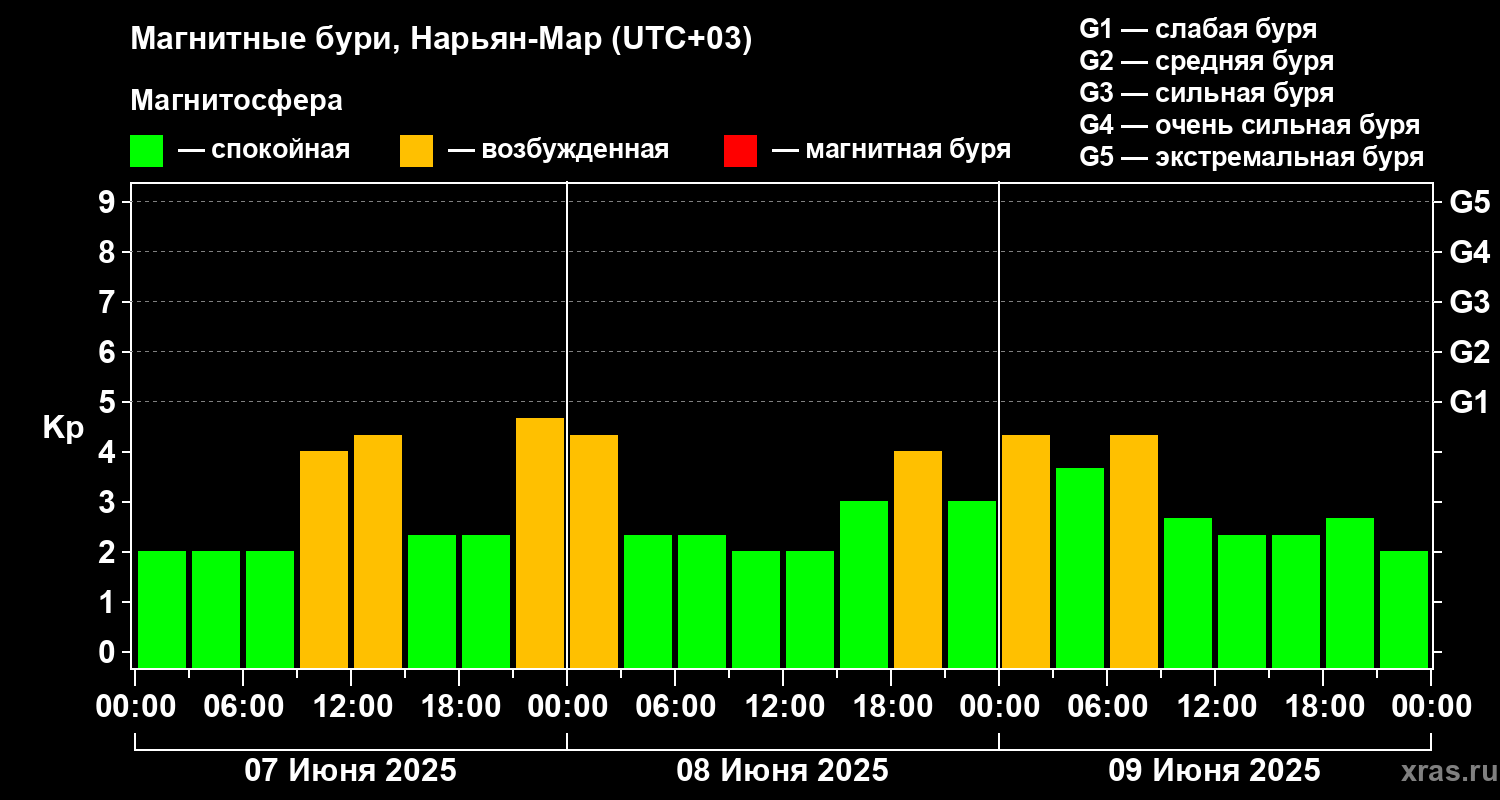Click the '07 Июня 2025' date label

pyautogui.click(x=351, y=771)
